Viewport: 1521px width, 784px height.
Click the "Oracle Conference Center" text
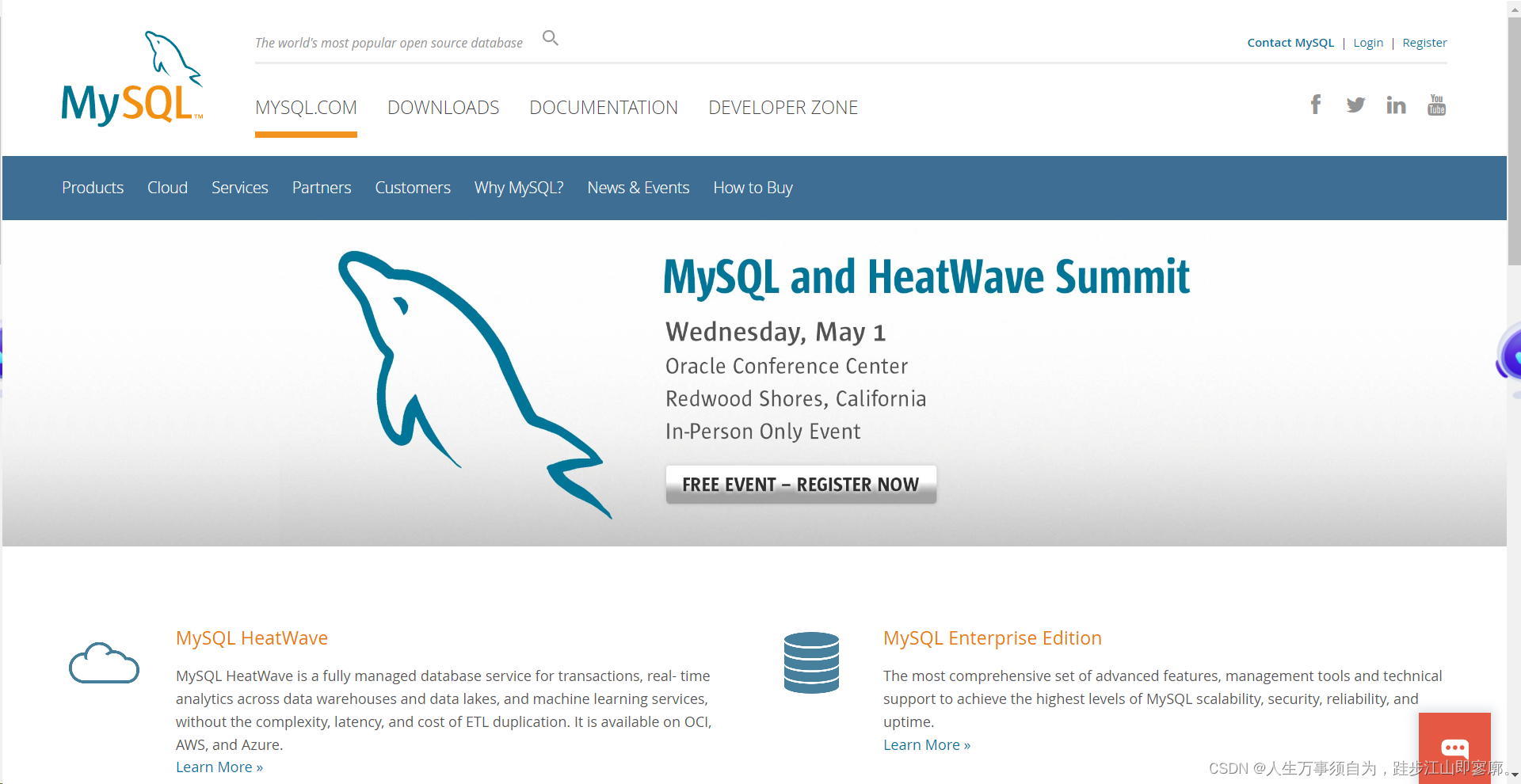787,366
